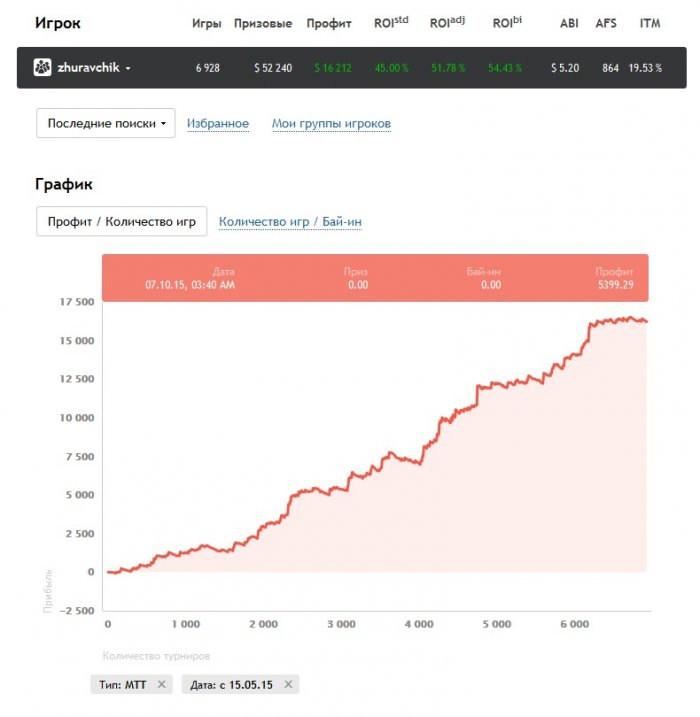Open 'Мои группы игроков' link
The height and width of the screenshot is (717, 700).
tap(331, 124)
